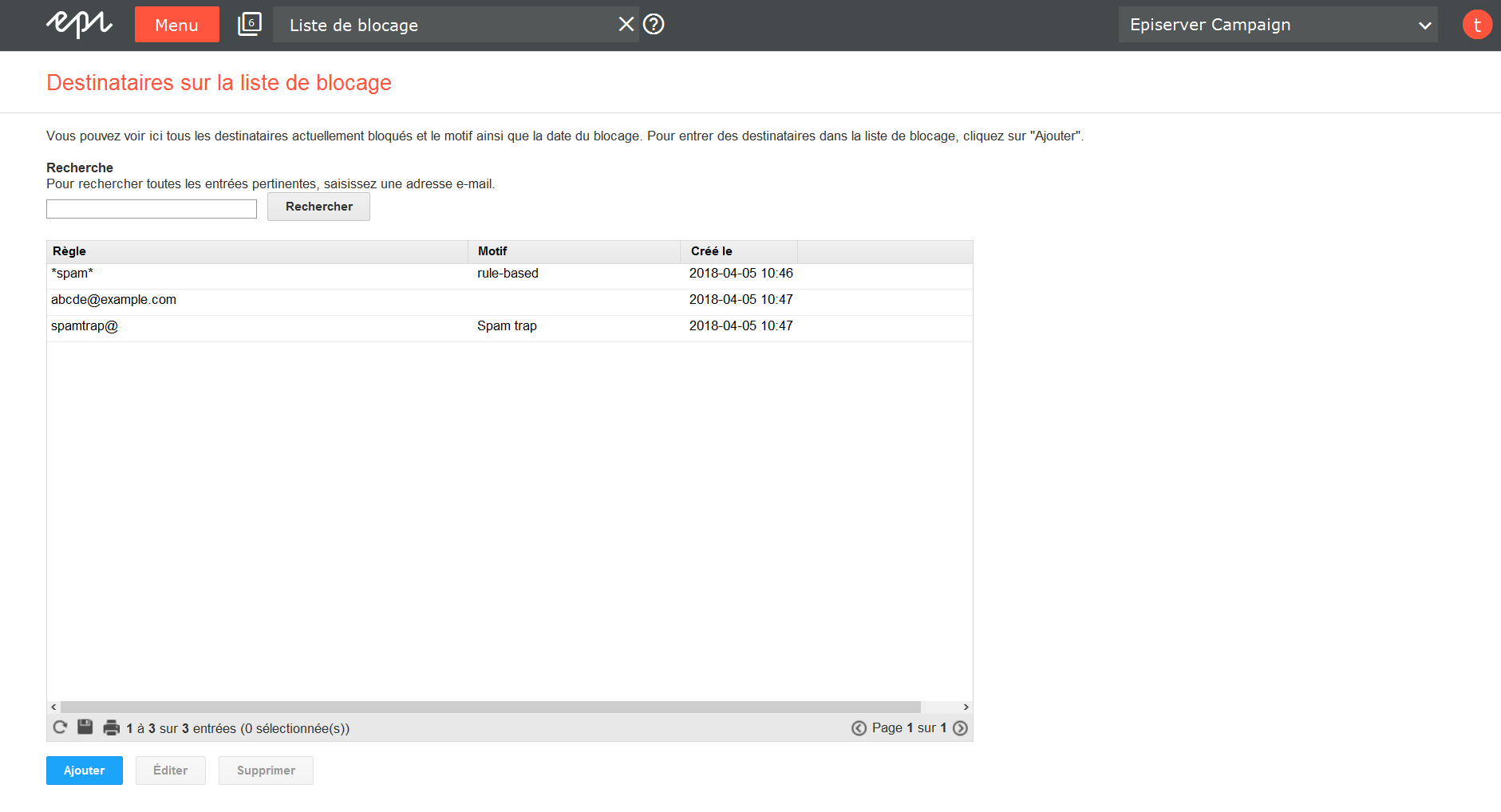This screenshot has width=1501, height=812.
Task: Go to the next page
Action: coord(960,728)
